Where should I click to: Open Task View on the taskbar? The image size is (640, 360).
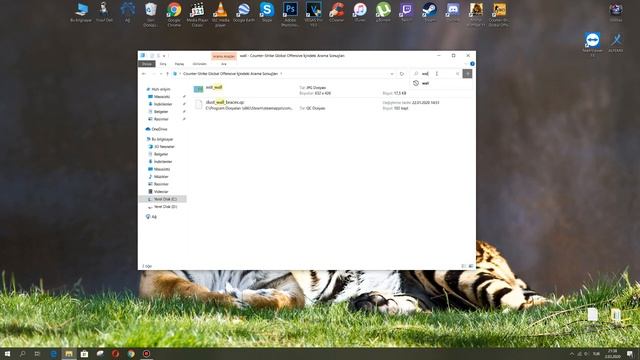coord(37,354)
